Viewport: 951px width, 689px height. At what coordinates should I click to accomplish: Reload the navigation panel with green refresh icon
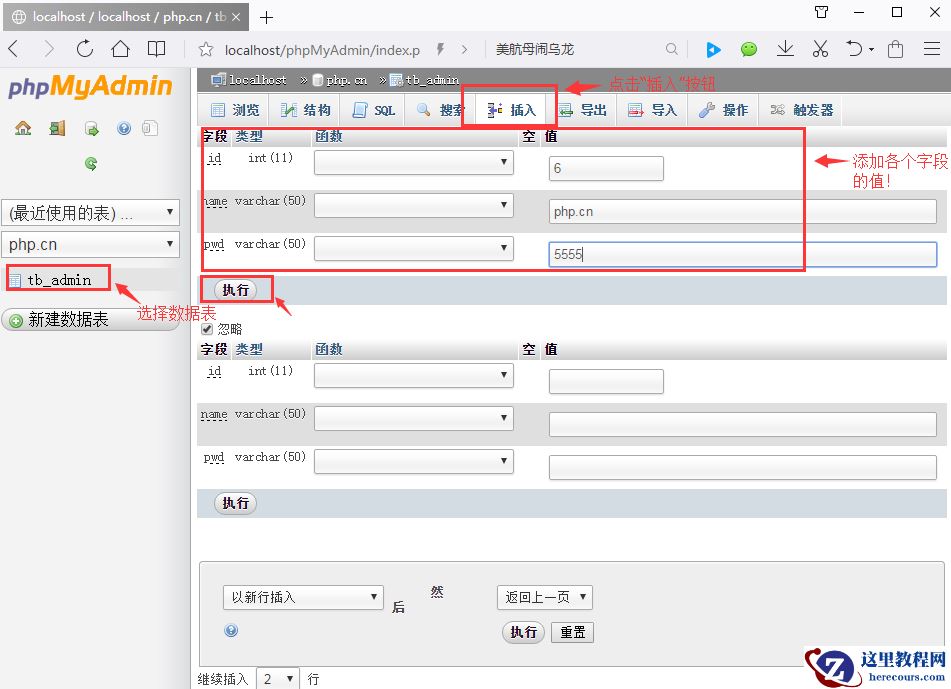(x=91, y=163)
